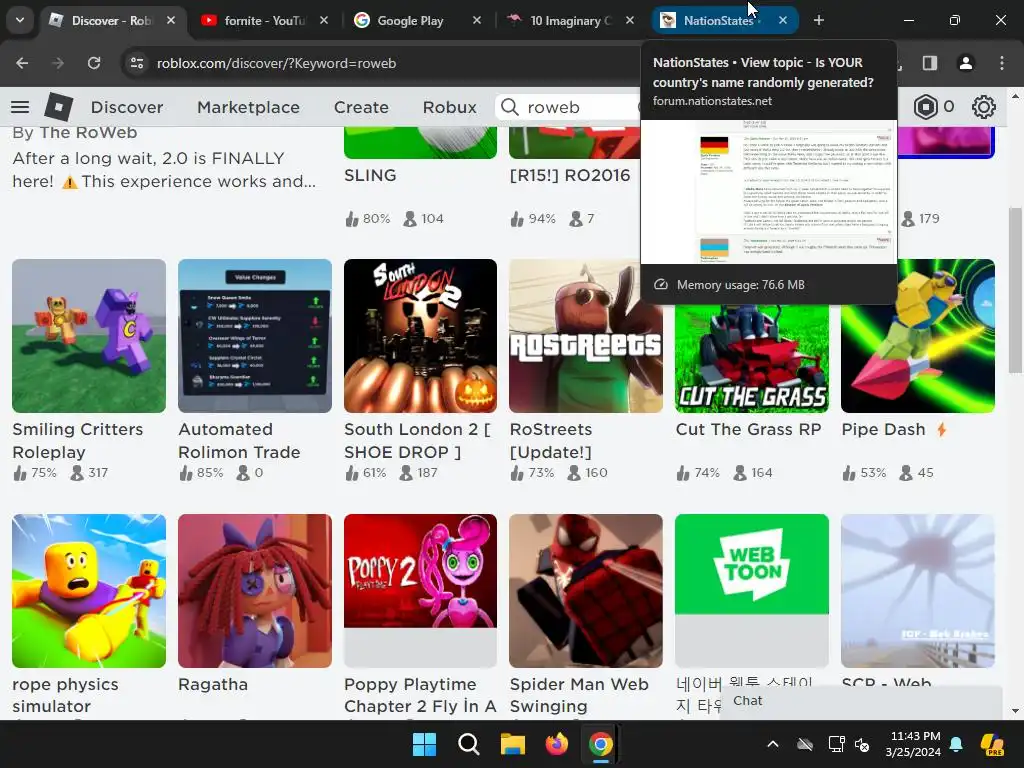
Task: Launch Firefox from taskbar
Action: coord(556,744)
